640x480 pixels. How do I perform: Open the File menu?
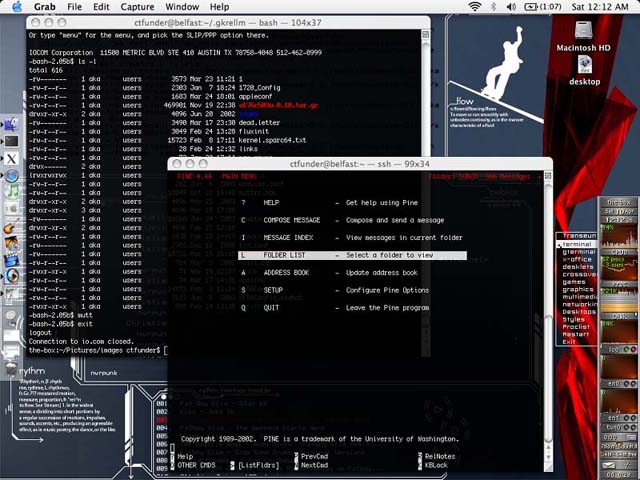[x=74, y=7]
